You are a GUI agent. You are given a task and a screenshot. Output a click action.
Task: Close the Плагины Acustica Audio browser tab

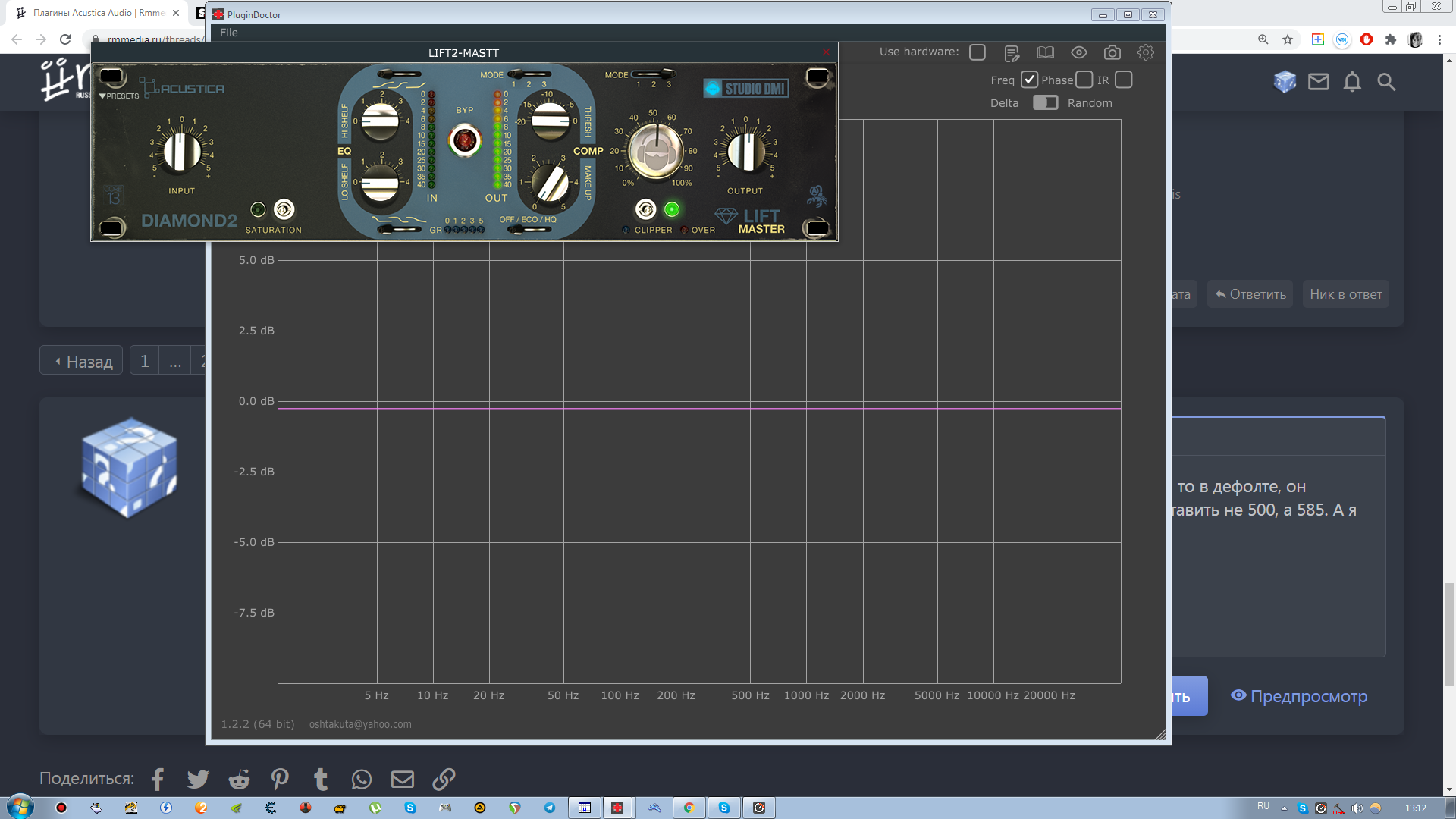(x=176, y=13)
